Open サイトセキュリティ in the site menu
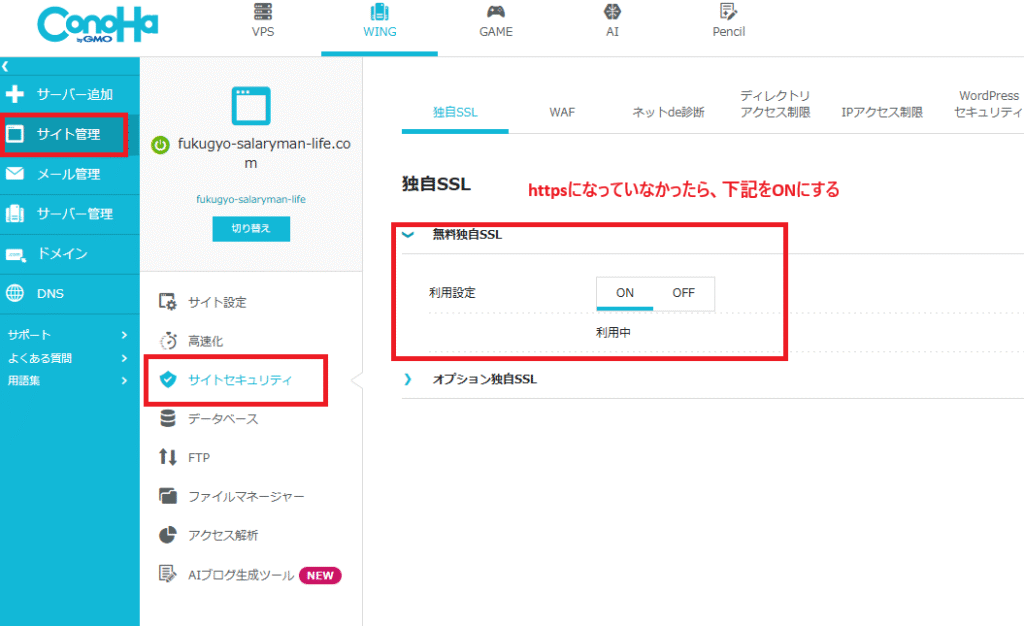 coord(240,379)
